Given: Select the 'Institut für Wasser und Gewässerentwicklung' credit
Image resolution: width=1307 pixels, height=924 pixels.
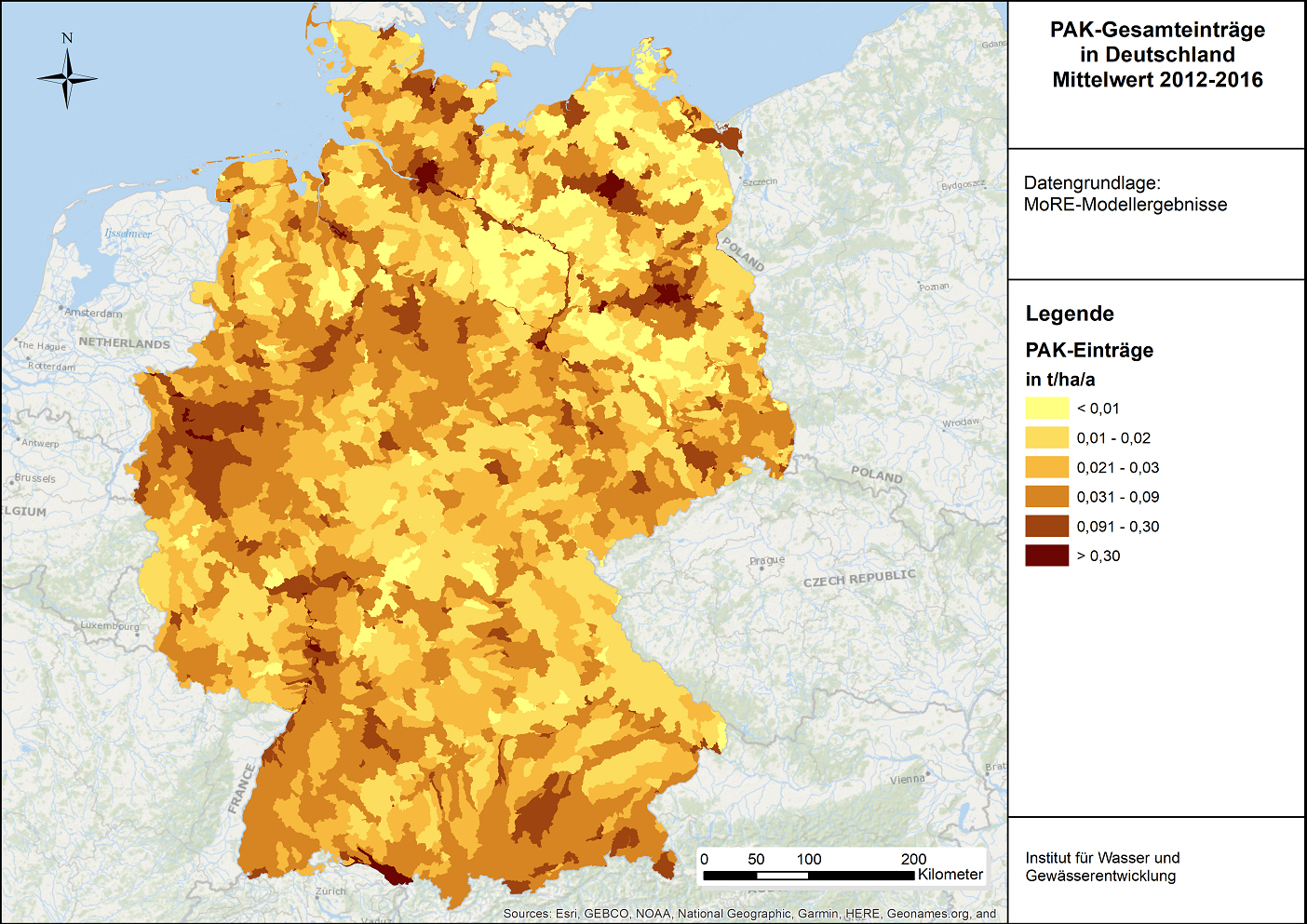Looking at the screenshot, I should tap(1101, 866).
